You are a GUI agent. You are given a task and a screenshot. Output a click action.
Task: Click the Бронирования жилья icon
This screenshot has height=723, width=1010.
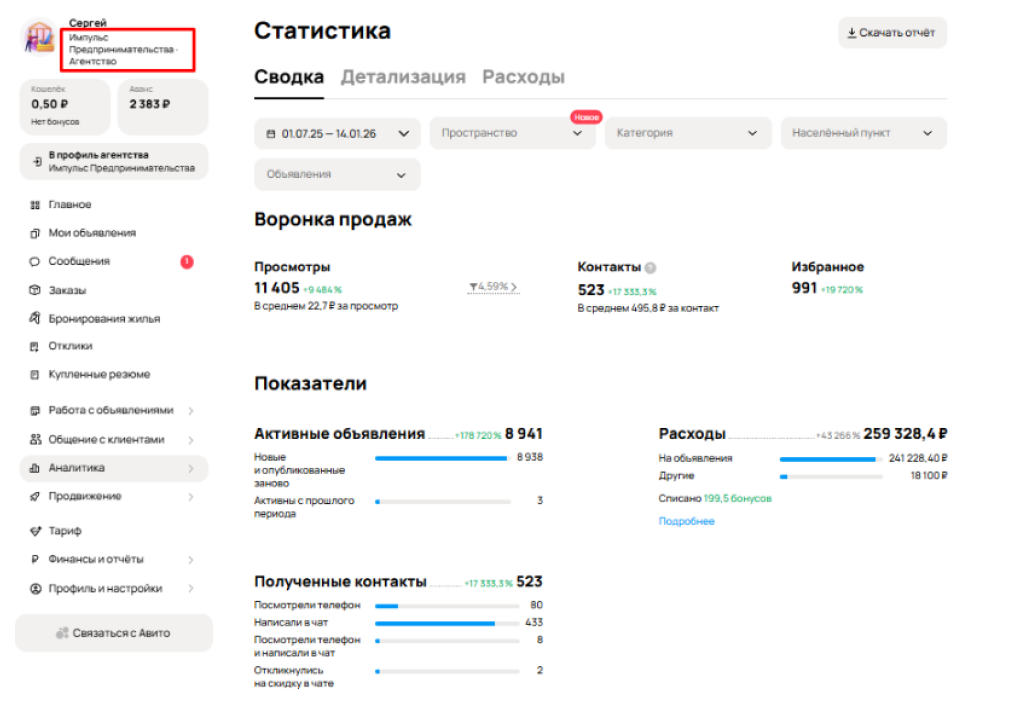[x=35, y=319]
